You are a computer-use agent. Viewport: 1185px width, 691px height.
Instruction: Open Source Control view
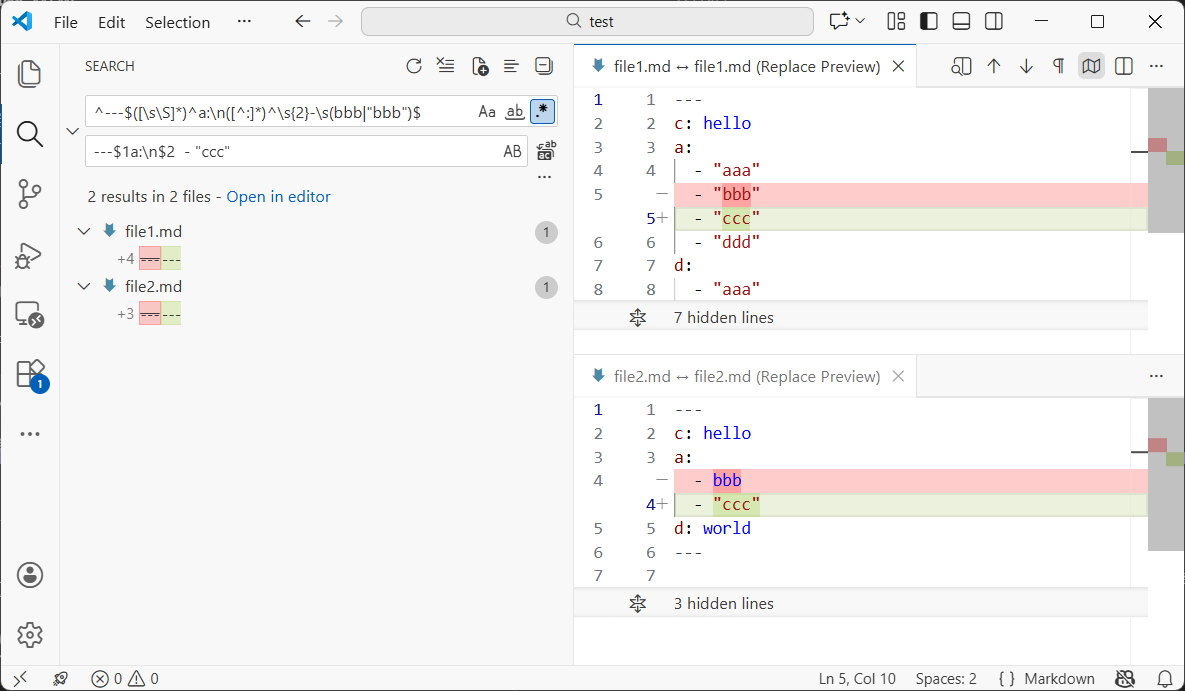[30, 194]
